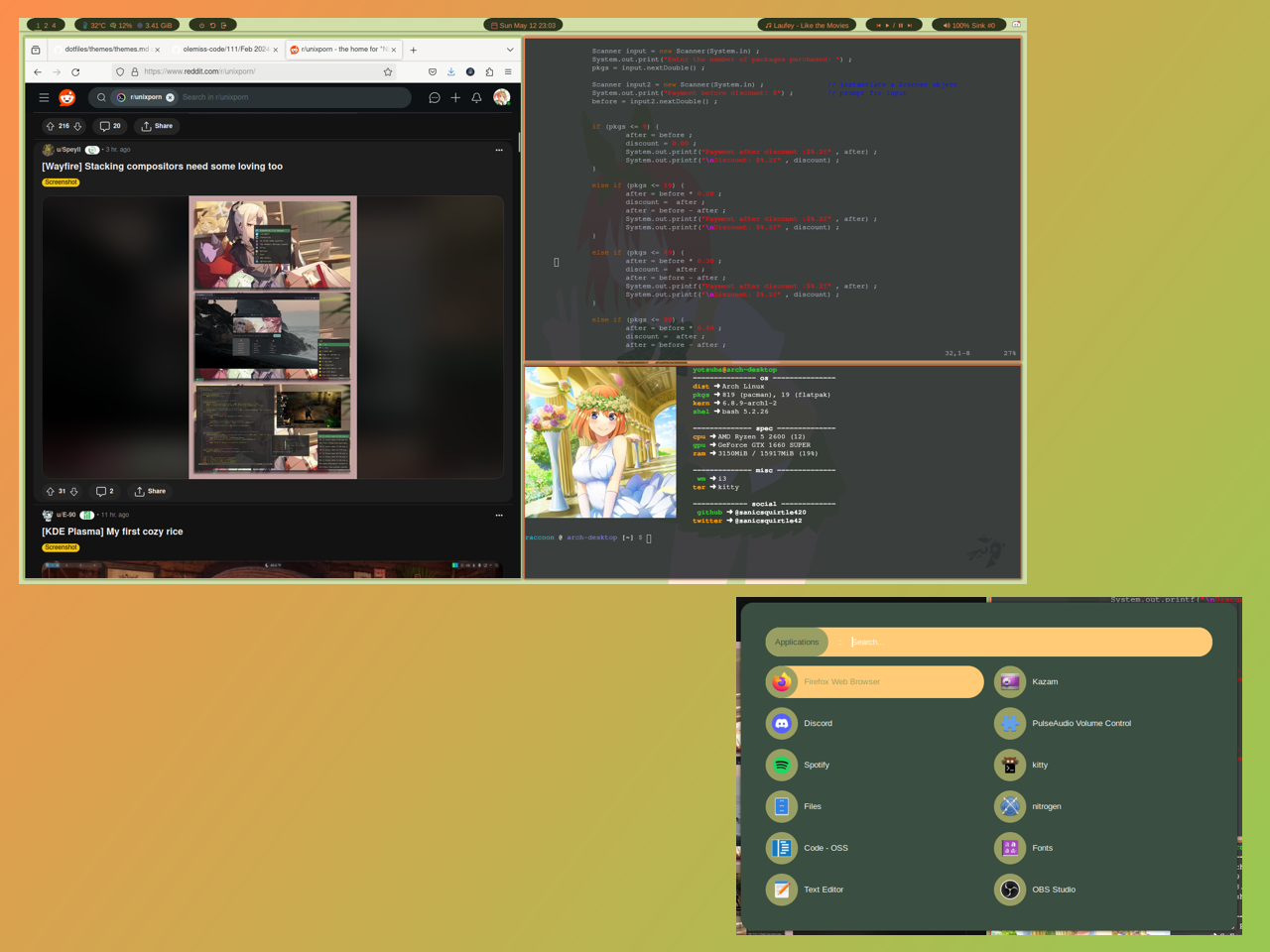This screenshot has width=1270, height=952.
Task: Click the Laufey - Like the Movies widget
Action: (808, 25)
